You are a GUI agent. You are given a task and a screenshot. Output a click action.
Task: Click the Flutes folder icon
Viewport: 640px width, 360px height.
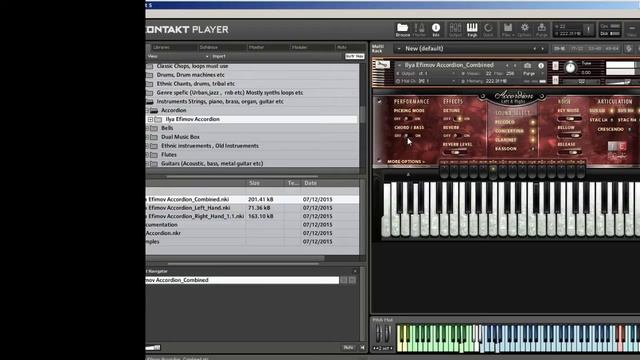point(153,155)
